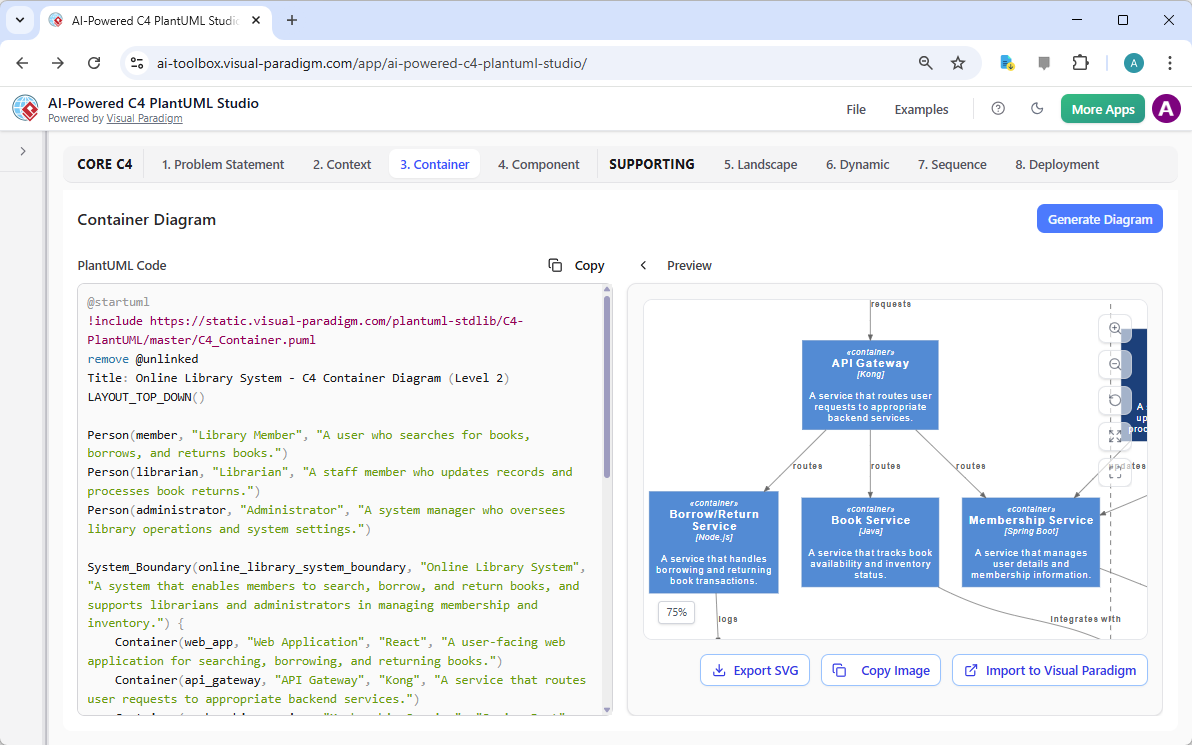Switch to the 4. Component tab

pos(538,163)
